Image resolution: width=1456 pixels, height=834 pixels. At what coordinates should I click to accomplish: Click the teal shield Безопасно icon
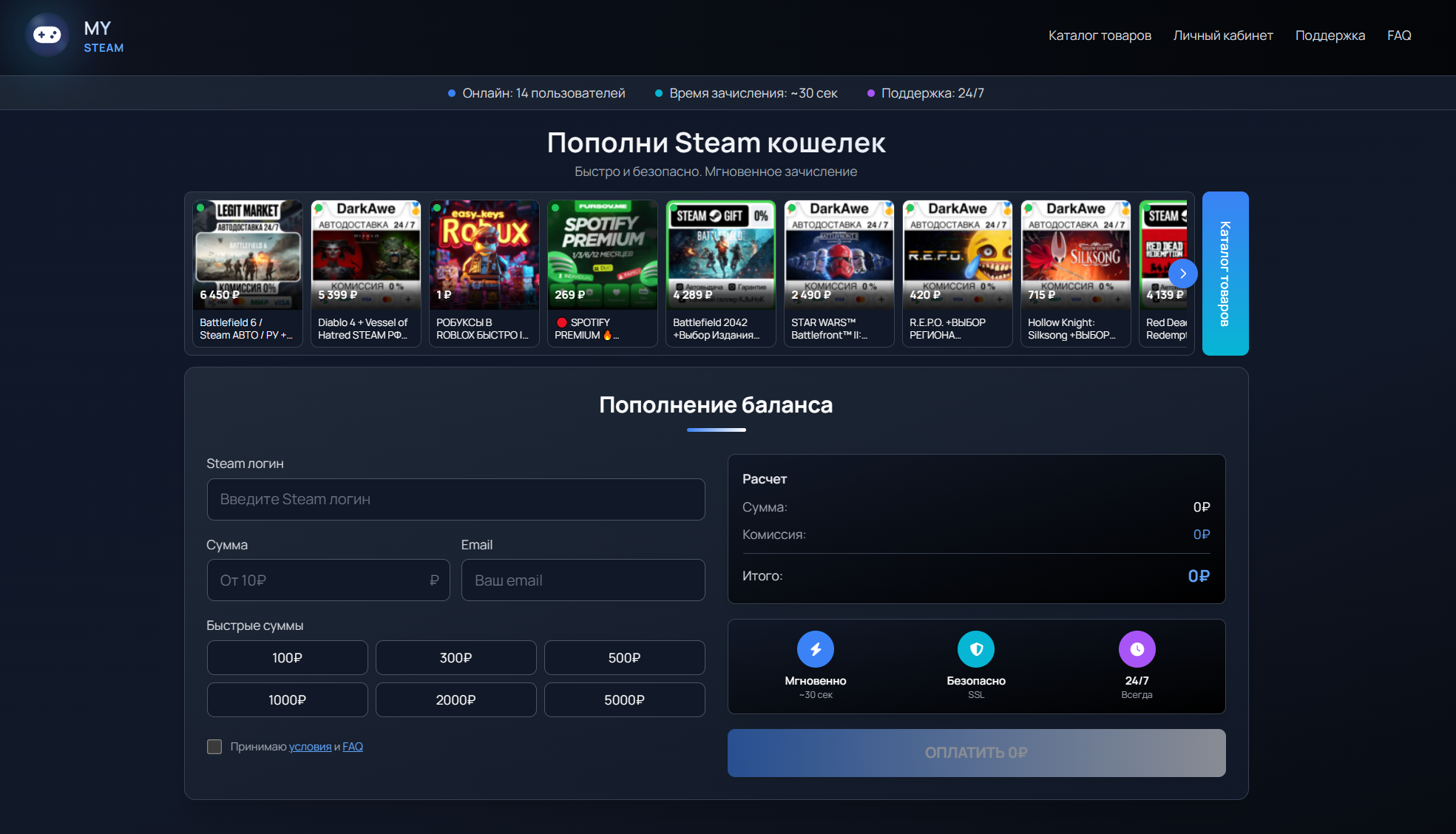coord(976,648)
